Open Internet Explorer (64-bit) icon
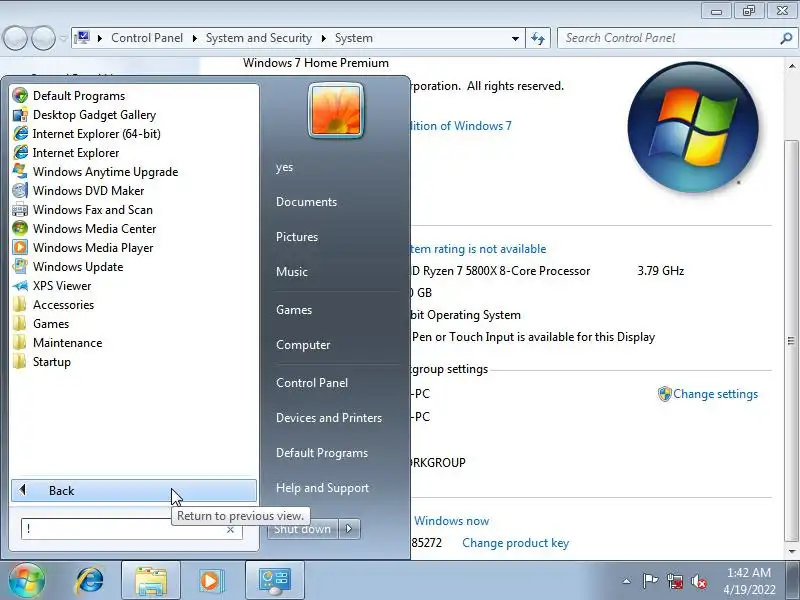The width and height of the screenshot is (800, 600). [20, 134]
